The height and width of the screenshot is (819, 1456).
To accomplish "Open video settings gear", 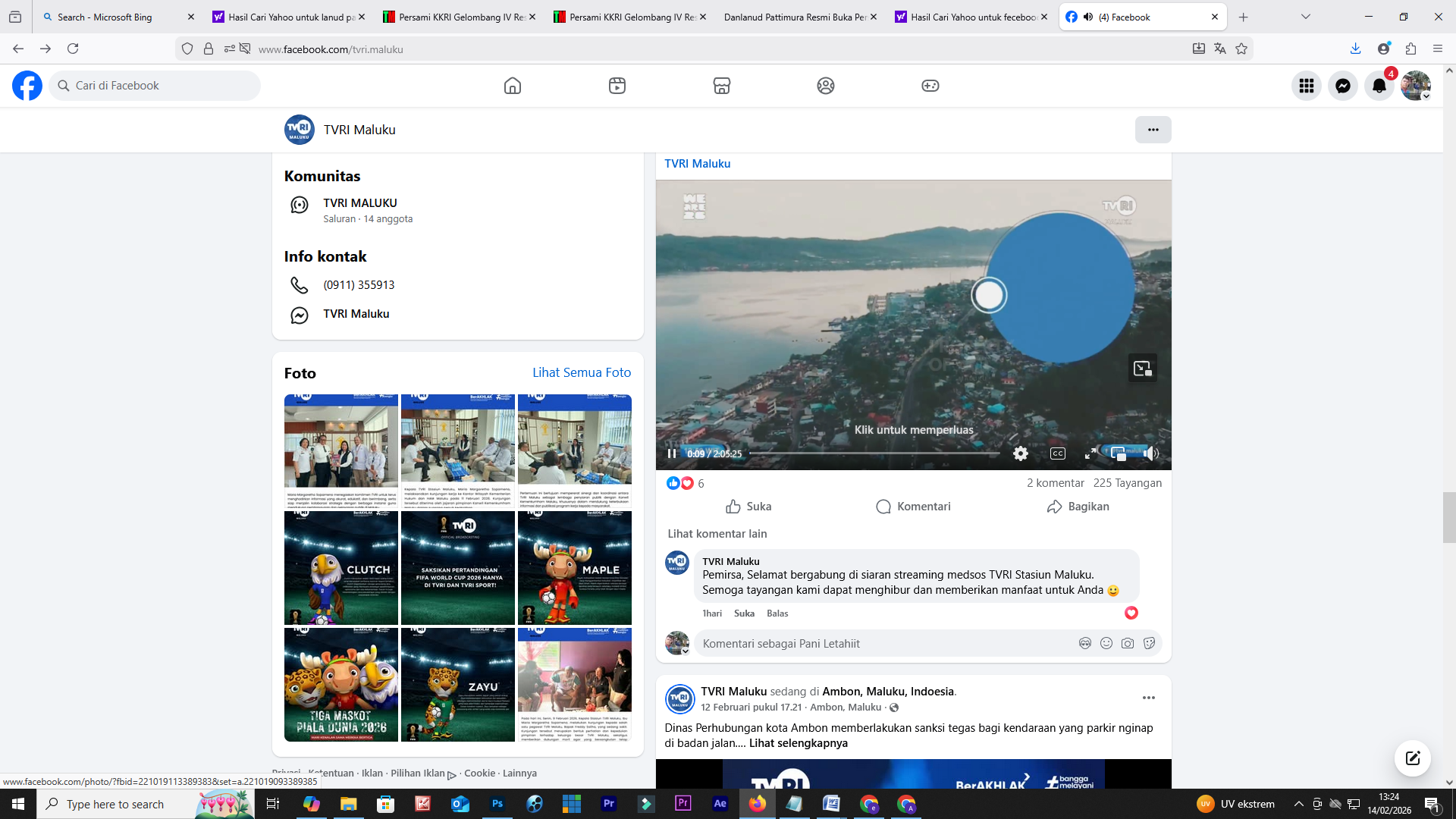I will tap(1021, 453).
